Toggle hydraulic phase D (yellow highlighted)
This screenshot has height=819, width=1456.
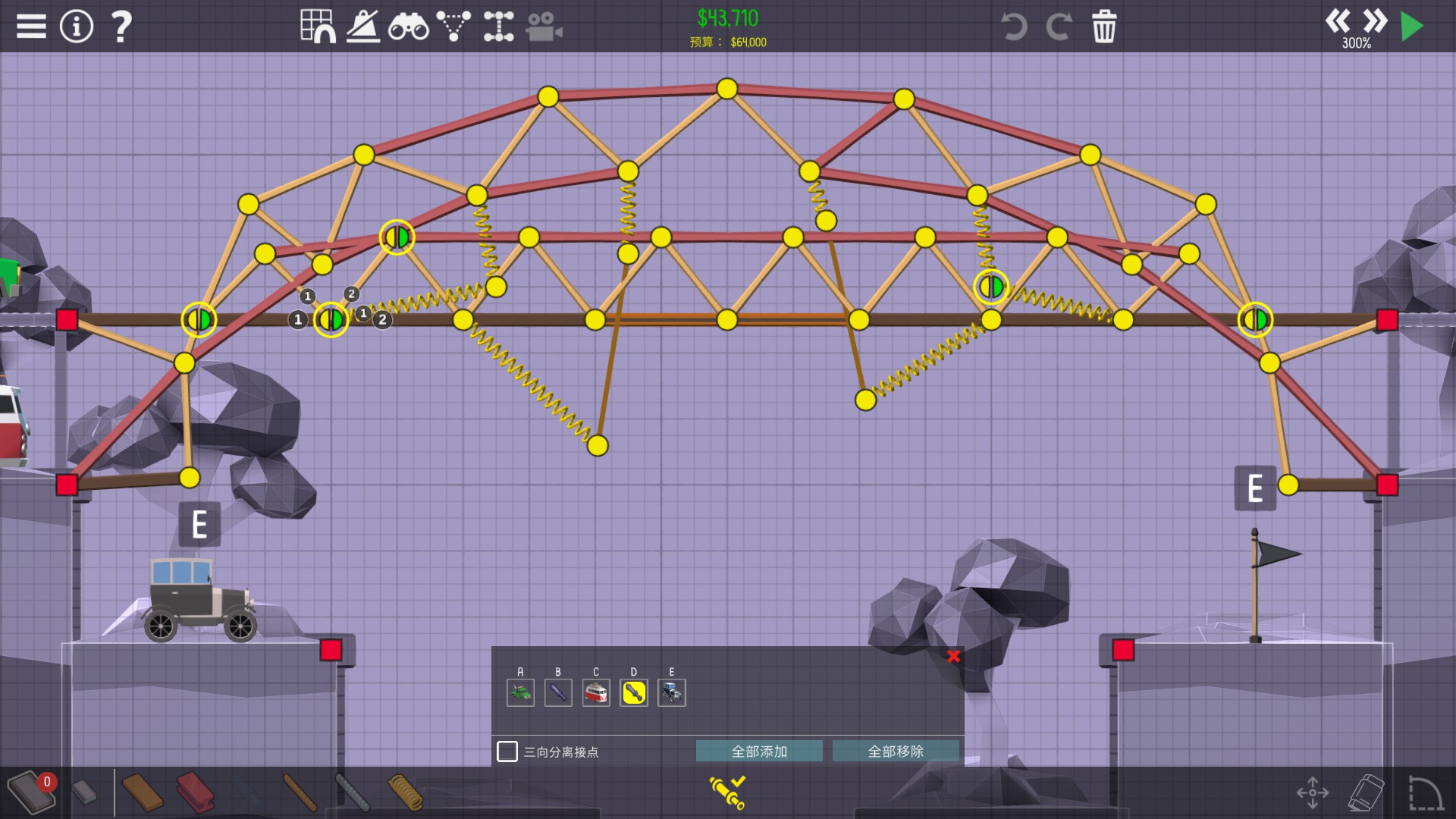tap(634, 692)
